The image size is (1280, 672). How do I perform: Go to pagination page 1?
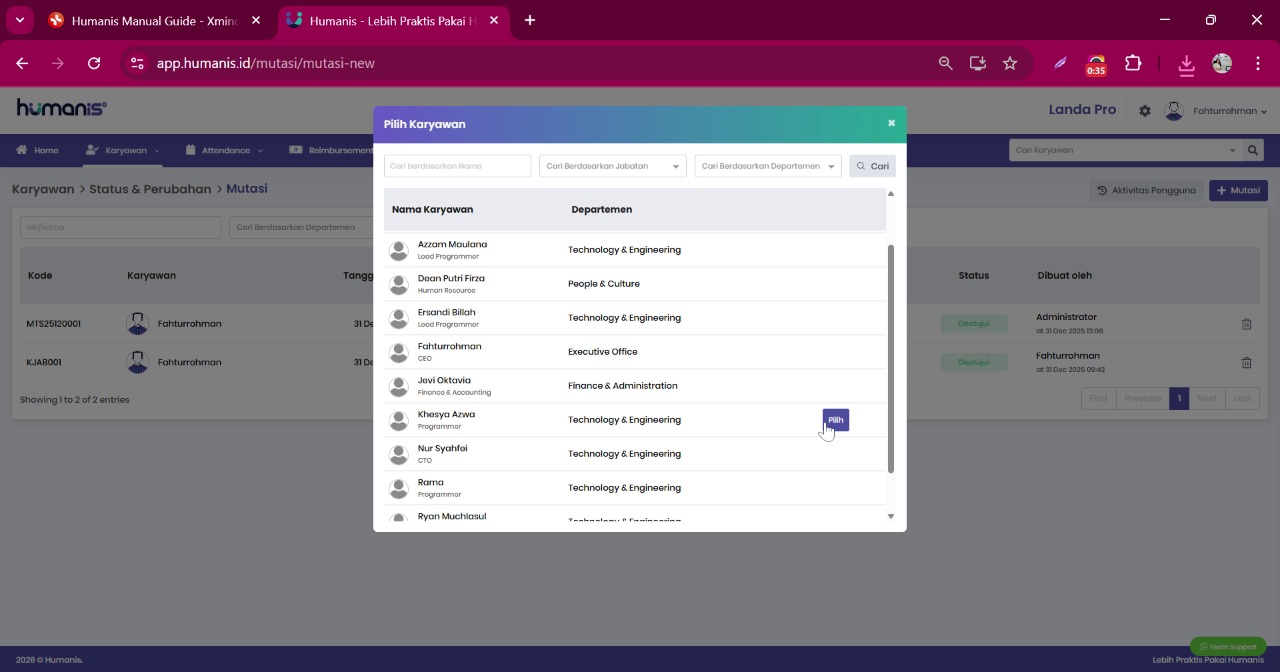[x=1179, y=398]
